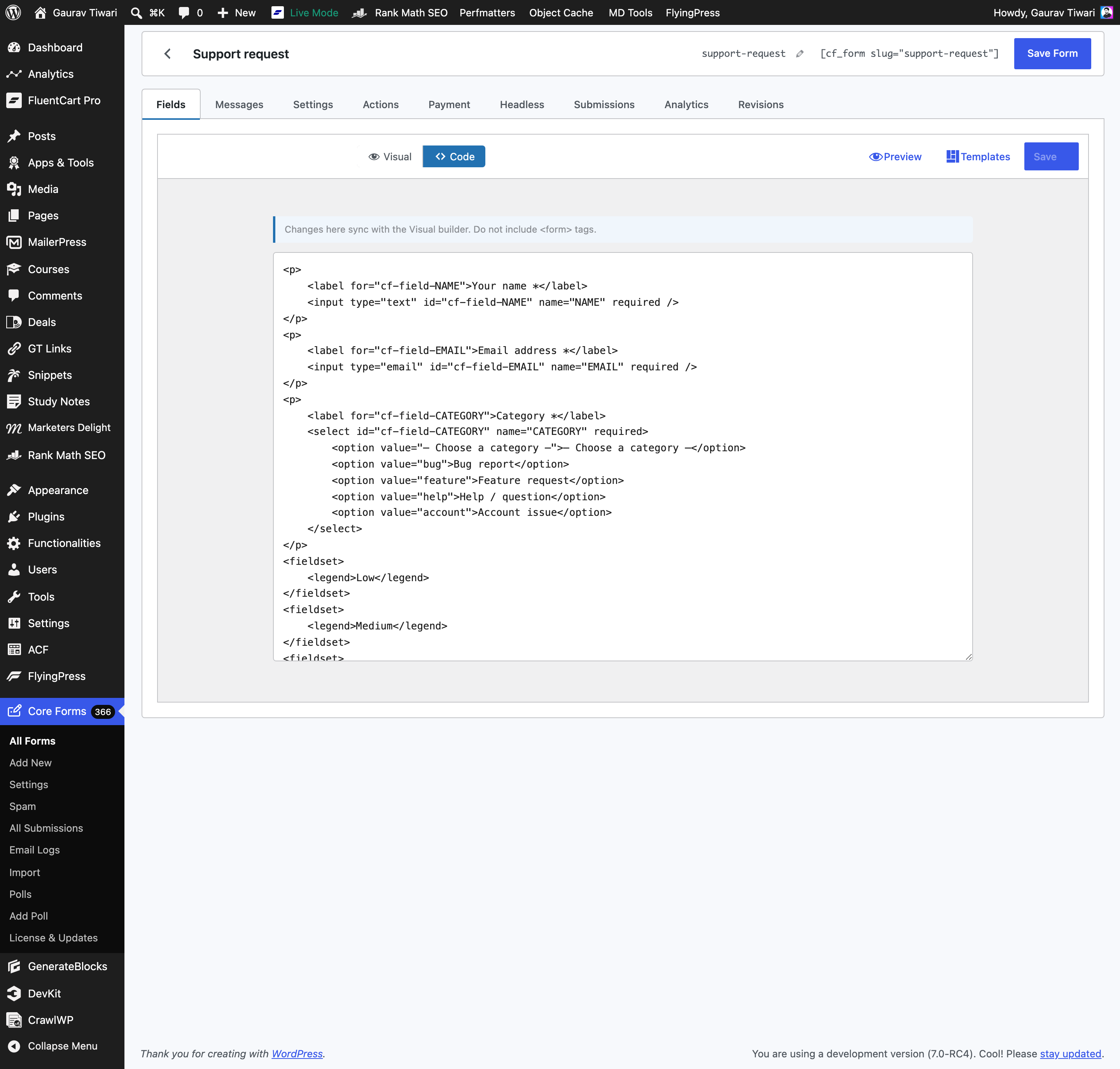Open the Import submenu item

[25, 873]
